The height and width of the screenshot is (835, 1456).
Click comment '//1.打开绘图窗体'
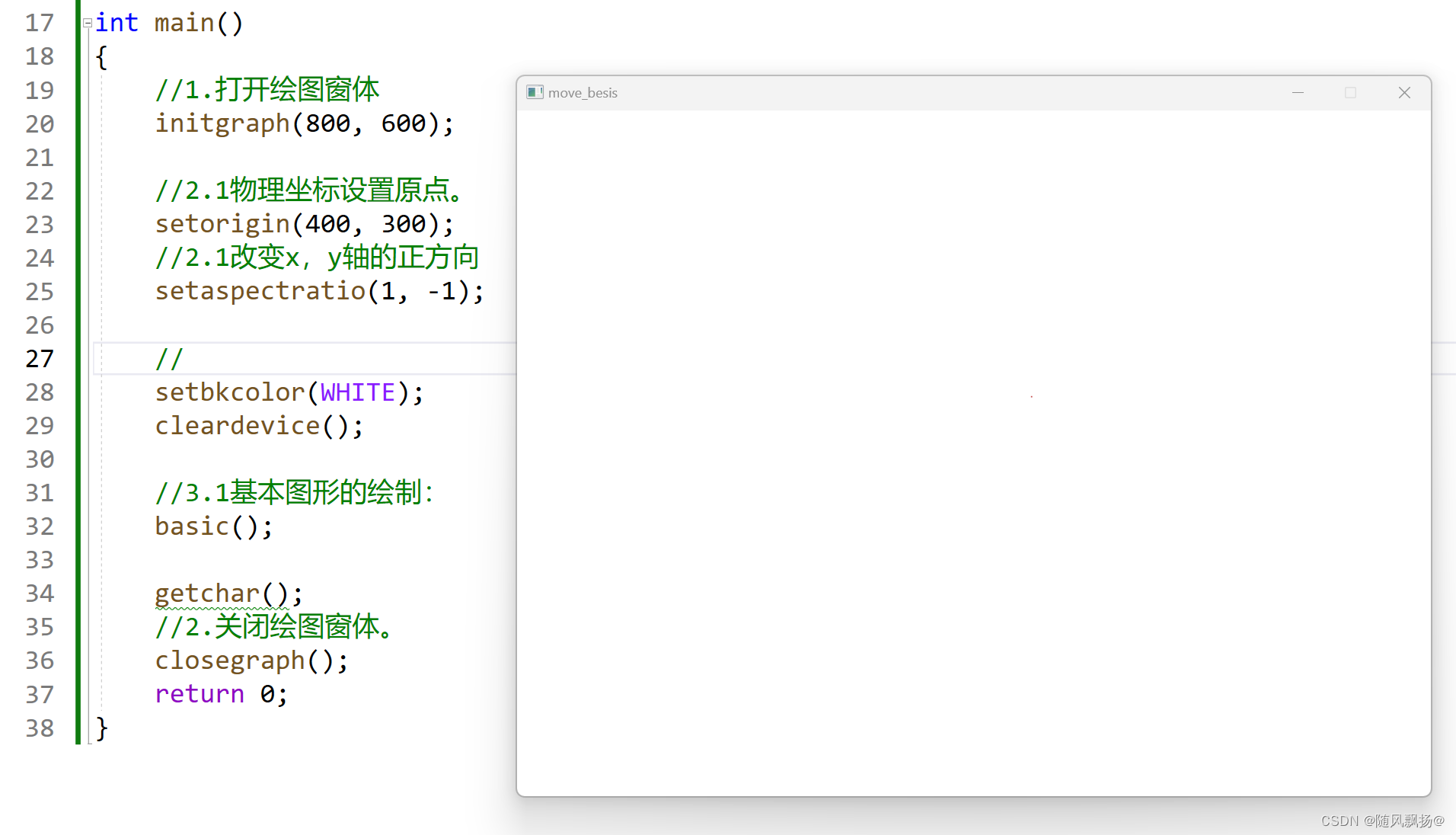point(267,89)
